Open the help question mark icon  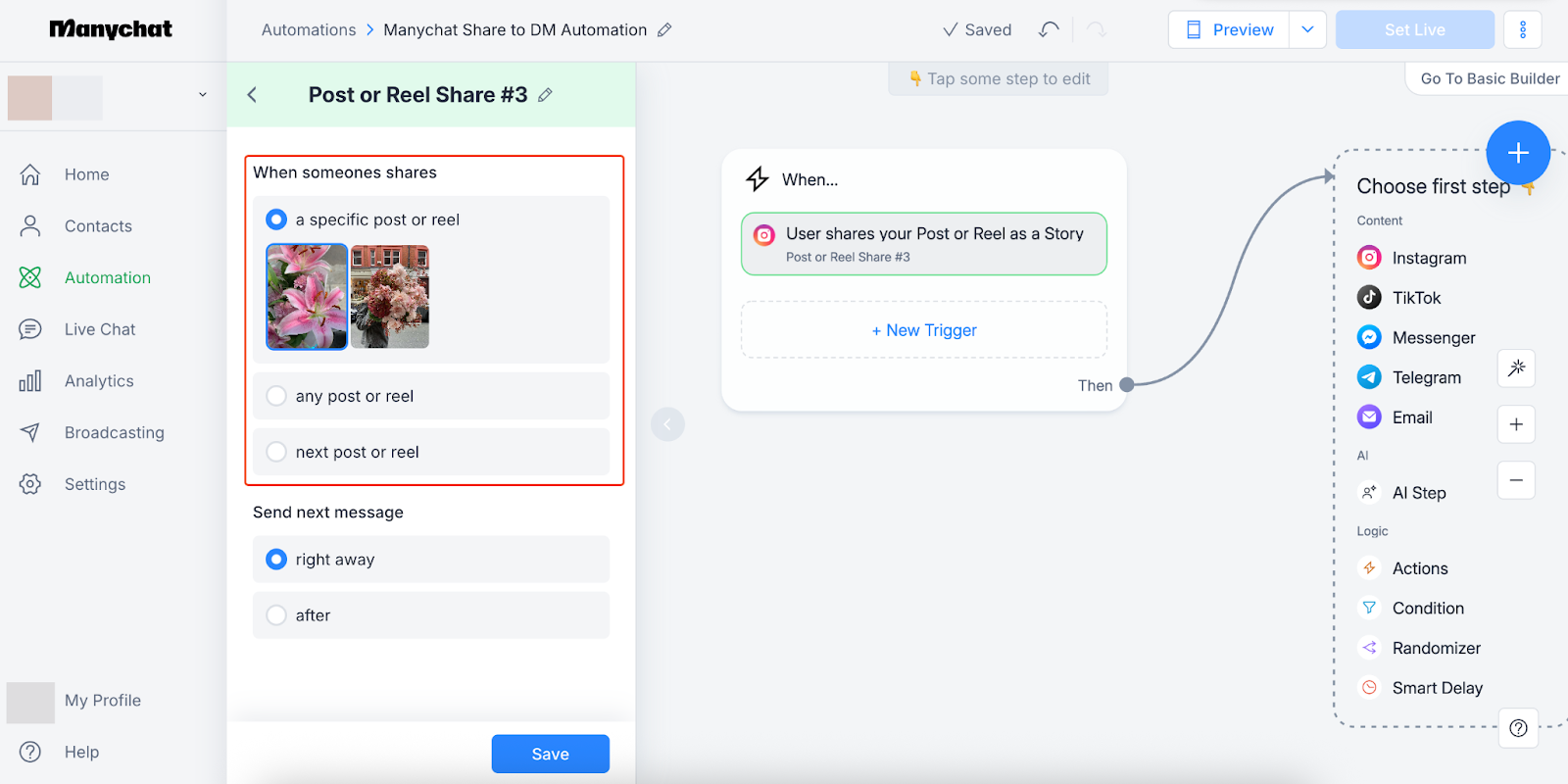pyautogui.click(x=1518, y=728)
